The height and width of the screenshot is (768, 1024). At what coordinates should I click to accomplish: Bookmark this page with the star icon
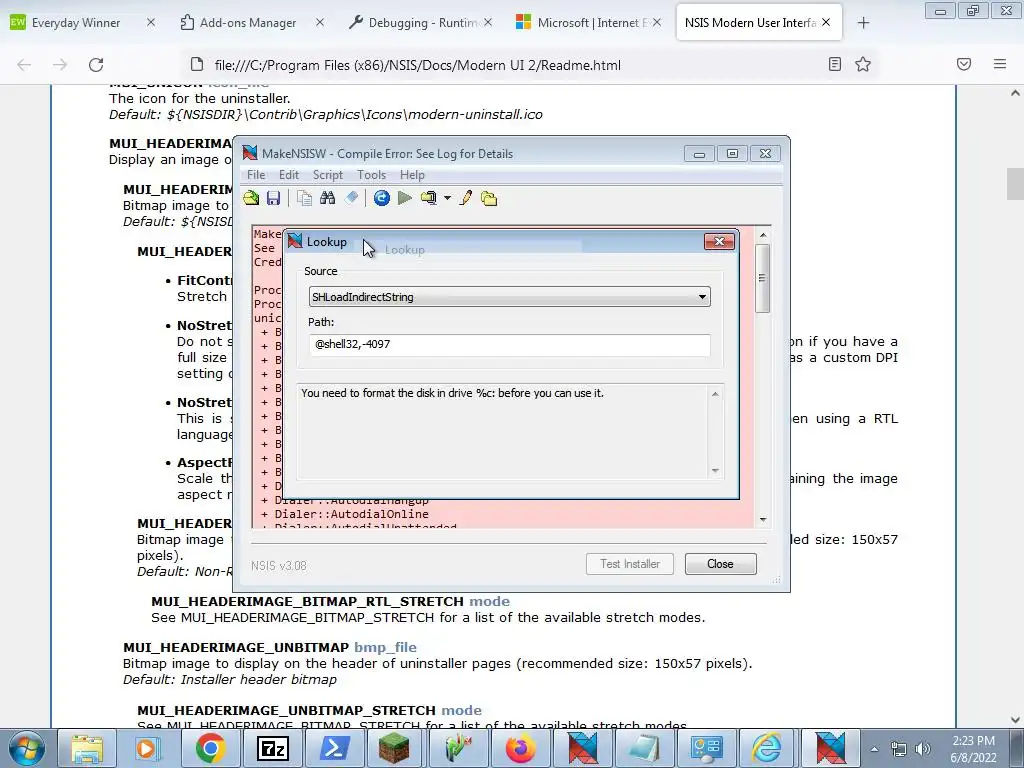pos(863,64)
